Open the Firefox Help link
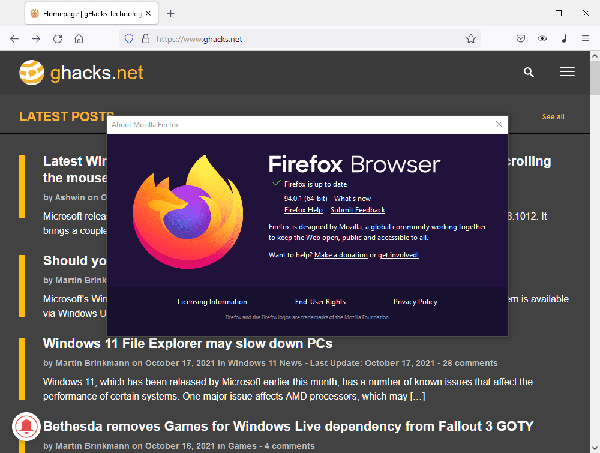600x453 pixels. pos(303,210)
